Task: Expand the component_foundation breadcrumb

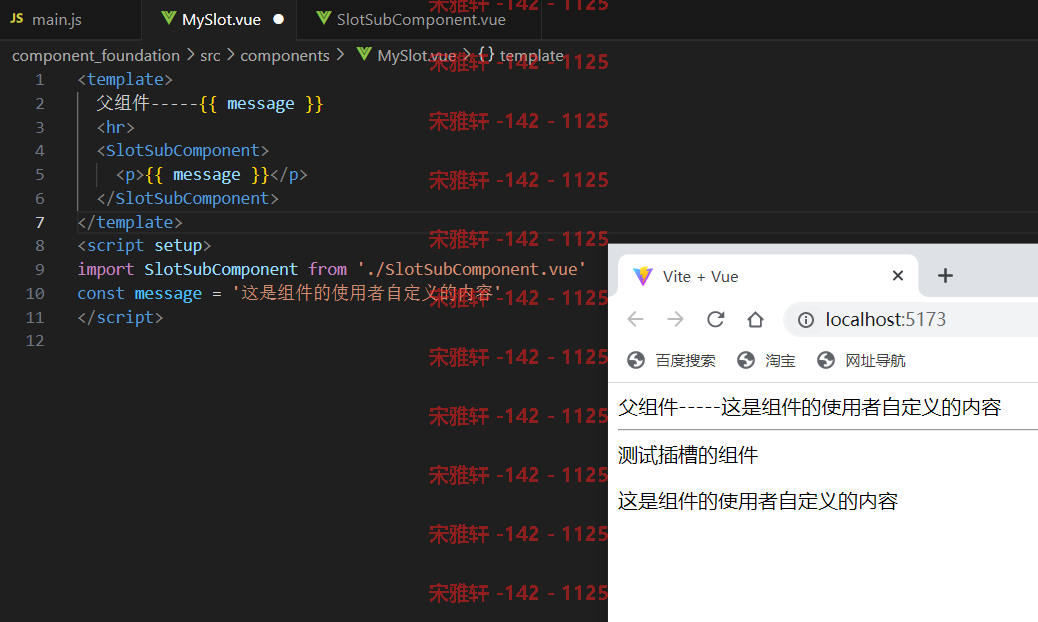Action: [x=96, y=56]
